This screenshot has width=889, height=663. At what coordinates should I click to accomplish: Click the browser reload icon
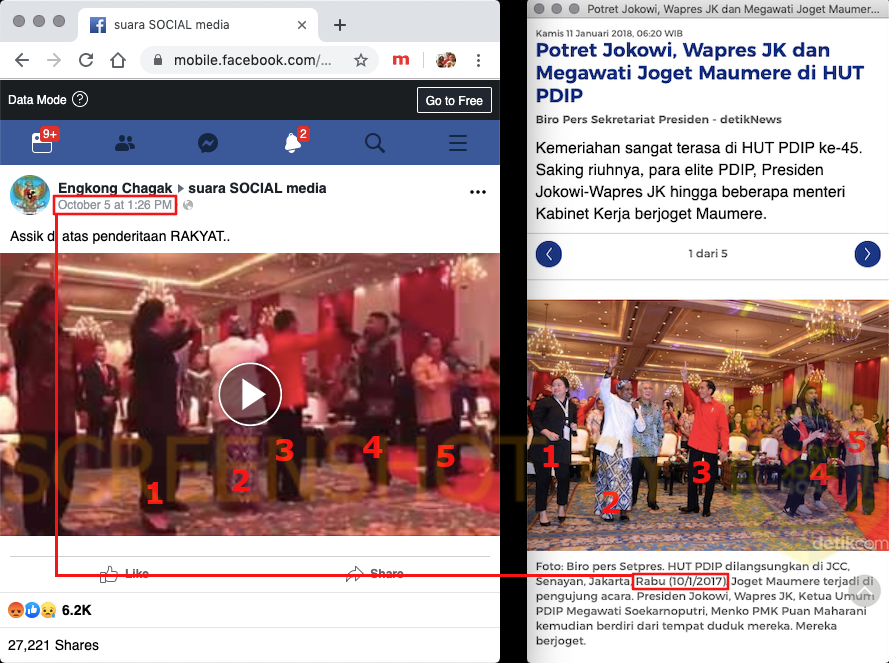(x=86, y=60)
